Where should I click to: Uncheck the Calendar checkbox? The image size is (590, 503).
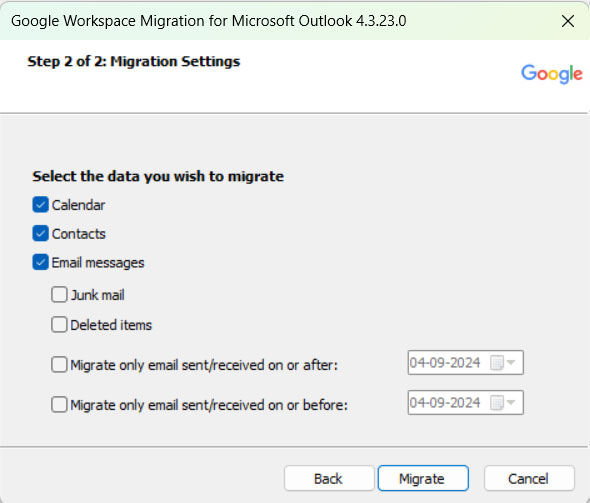click(40, 205)
